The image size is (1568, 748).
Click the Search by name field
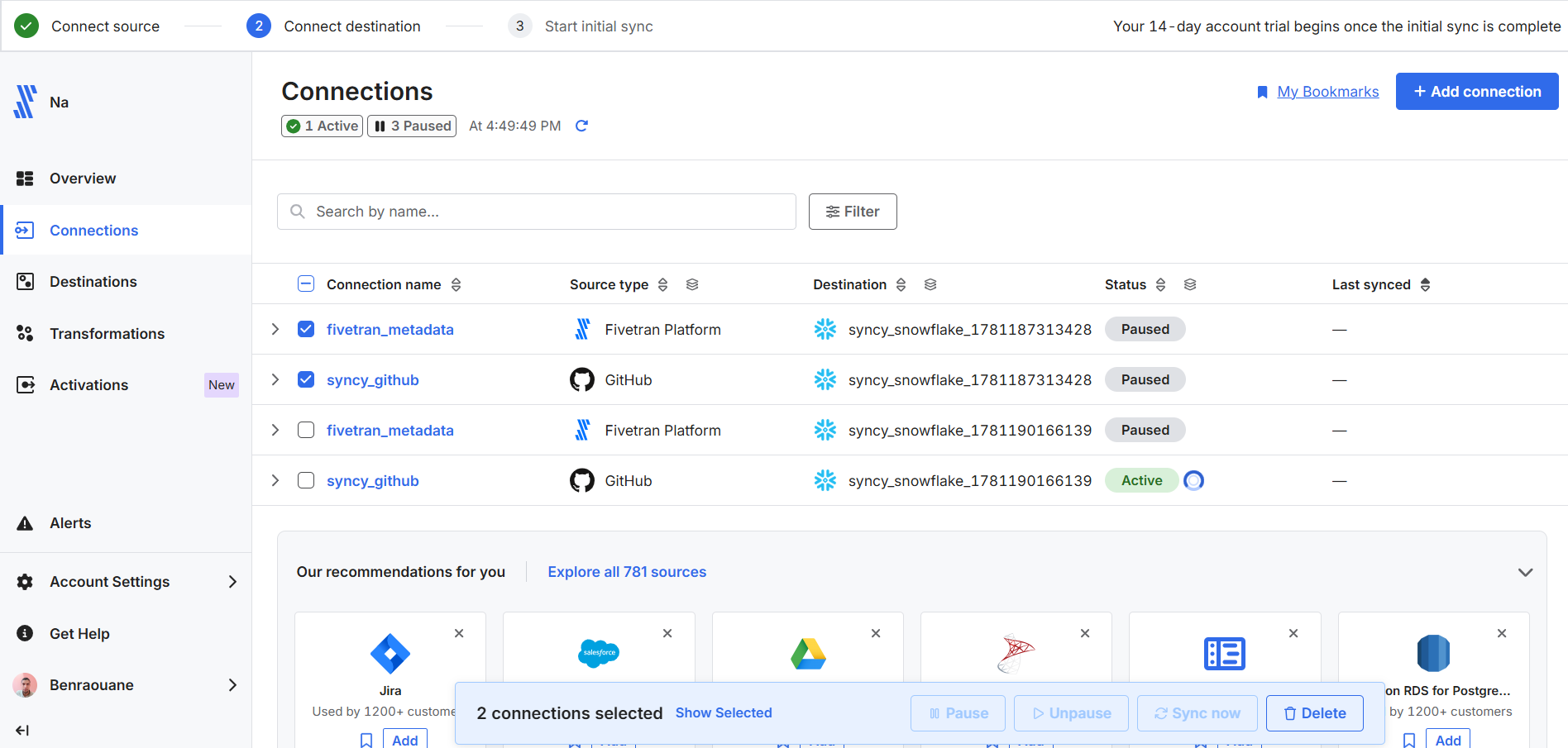(537, 212)
